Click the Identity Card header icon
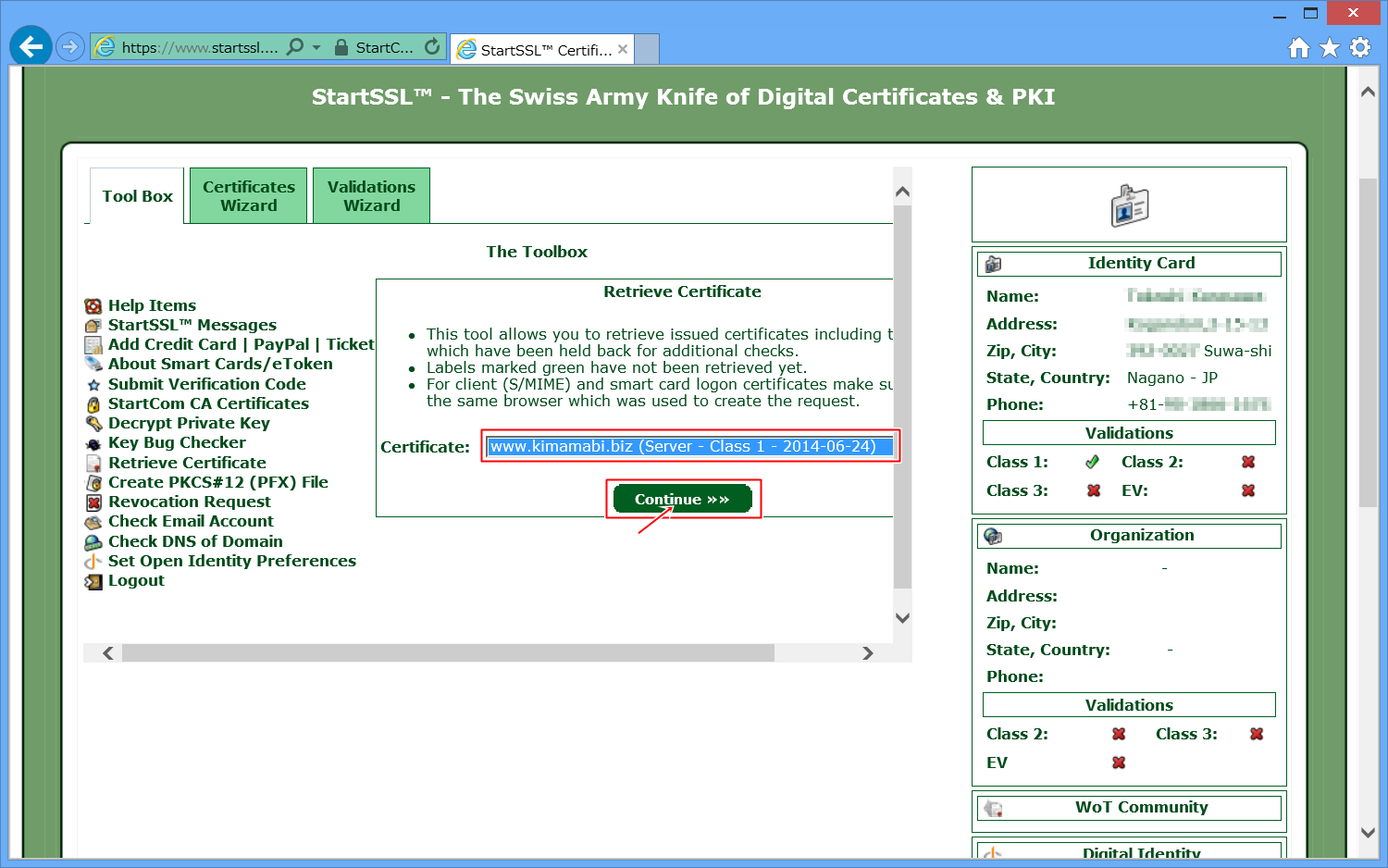The height and width of the screenshot is (868, 1388). pyautogui.click(x=993, y=264)
